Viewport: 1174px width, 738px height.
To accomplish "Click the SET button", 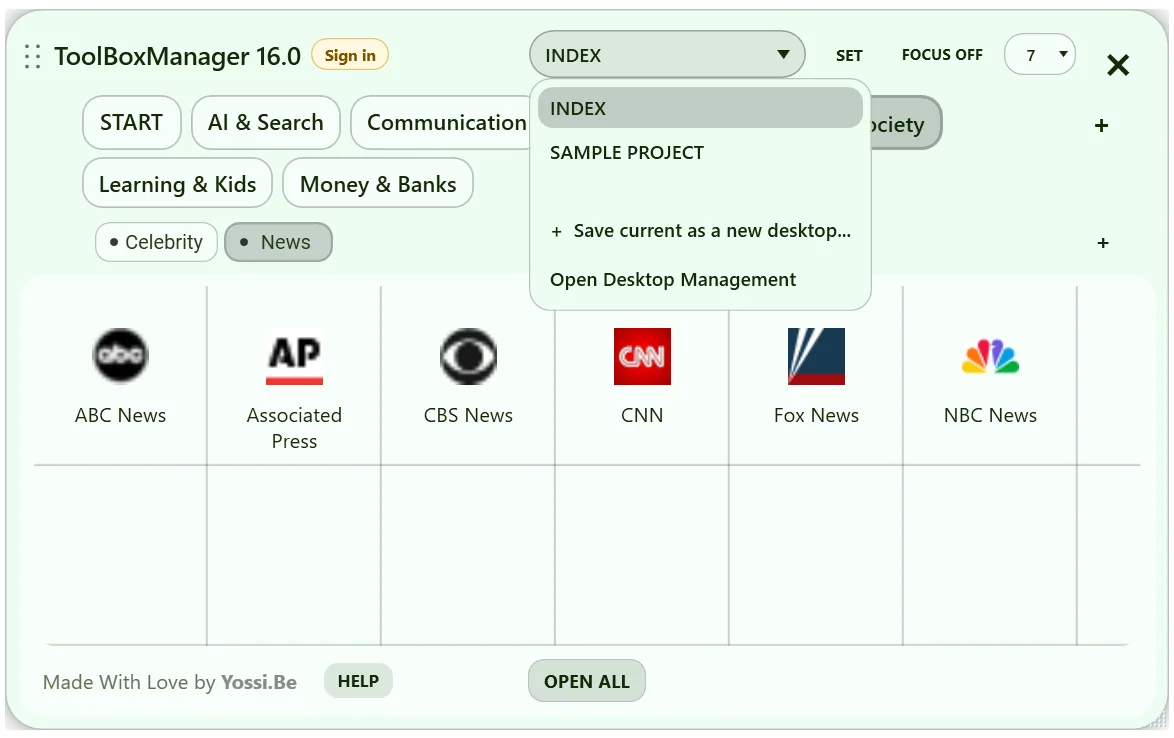I will tap(849, 55).
